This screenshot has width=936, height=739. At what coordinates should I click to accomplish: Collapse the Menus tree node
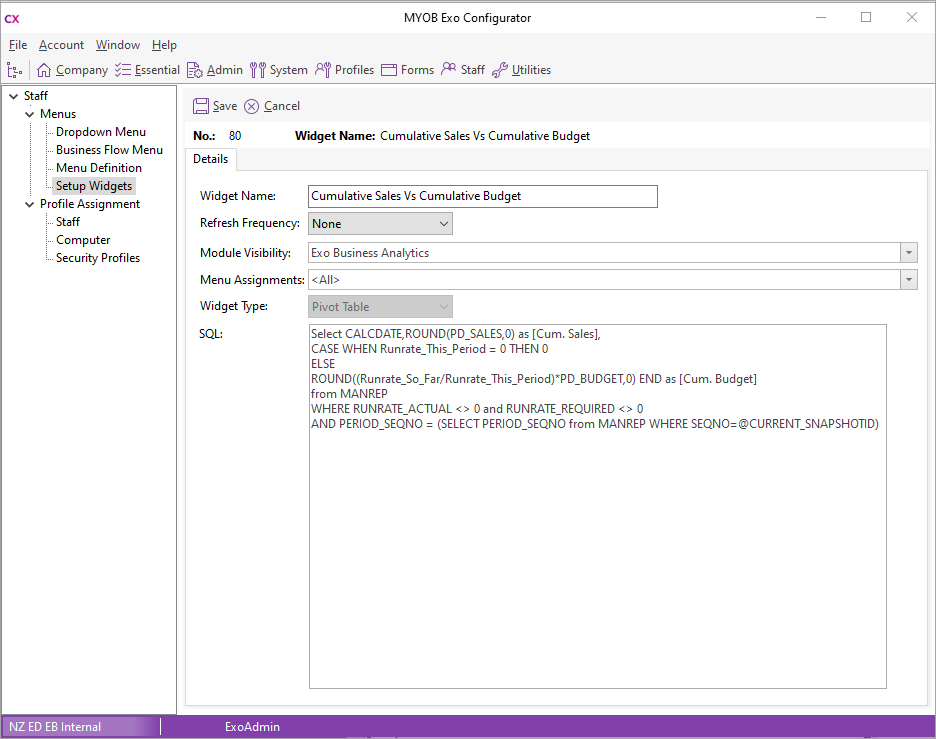point(30,114)
